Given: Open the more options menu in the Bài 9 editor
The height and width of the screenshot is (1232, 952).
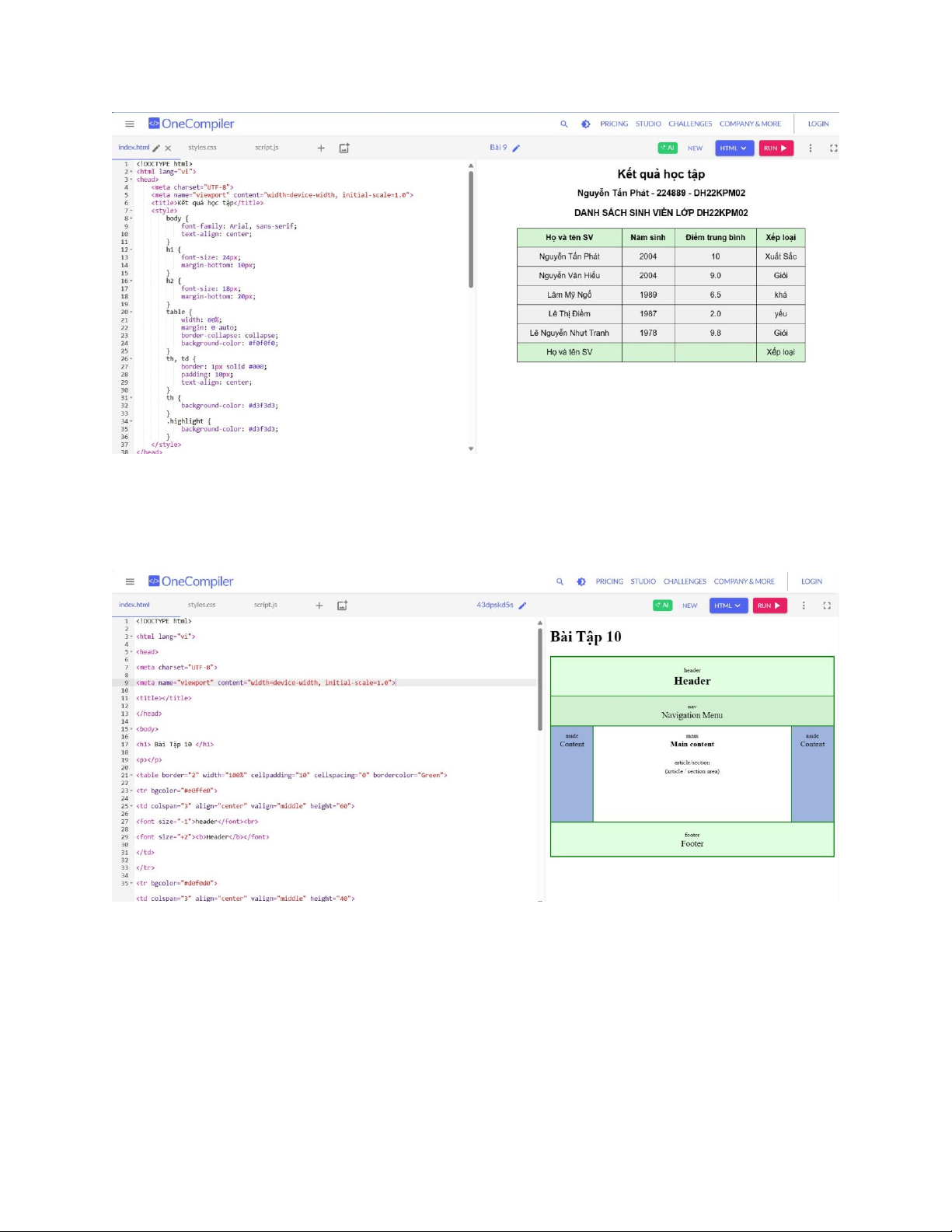Looking at the screenshot, I should [811, 148].
